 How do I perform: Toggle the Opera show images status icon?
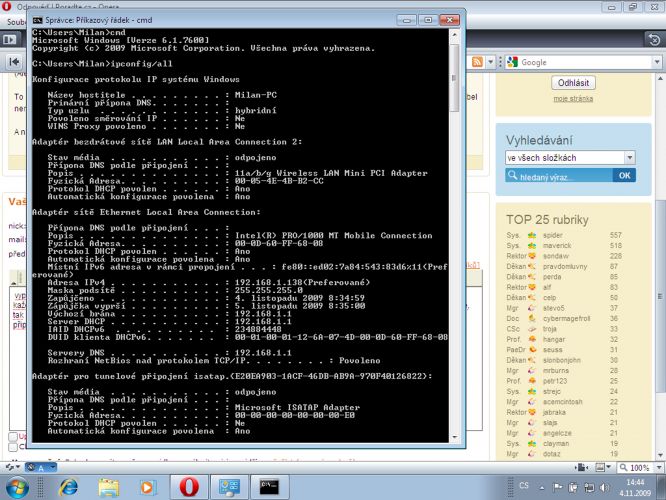pyautogui.click(x=602, y=467)
